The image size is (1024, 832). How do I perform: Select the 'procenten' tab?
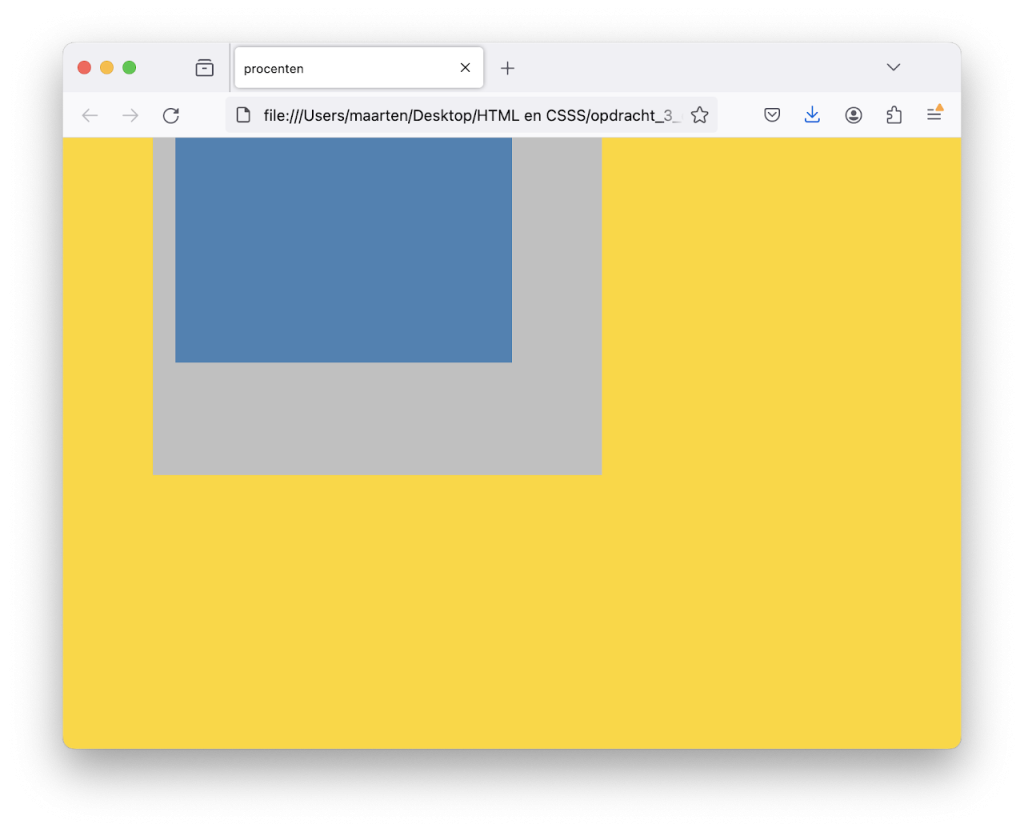click(x=340, y=68)
